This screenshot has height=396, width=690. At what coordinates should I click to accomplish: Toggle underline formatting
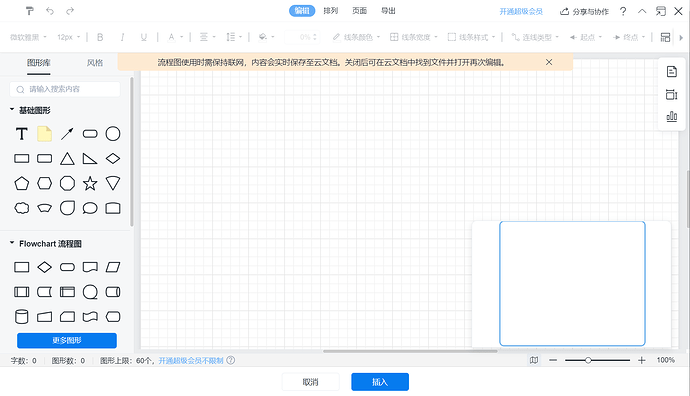pos(143,37)
